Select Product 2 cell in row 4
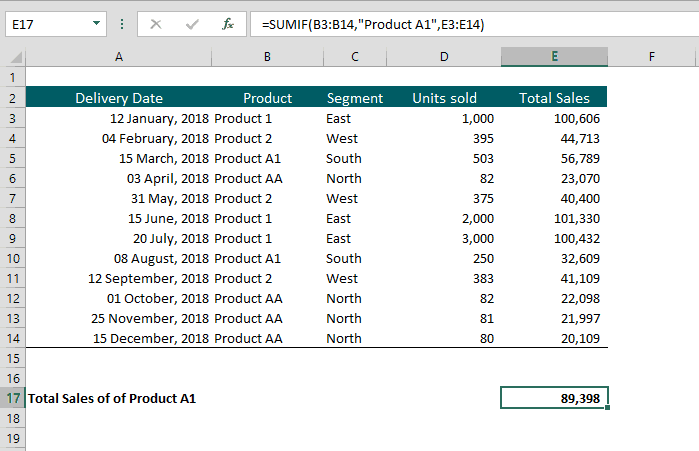Screen dimensions: 699x451 [x=267, y=139]
